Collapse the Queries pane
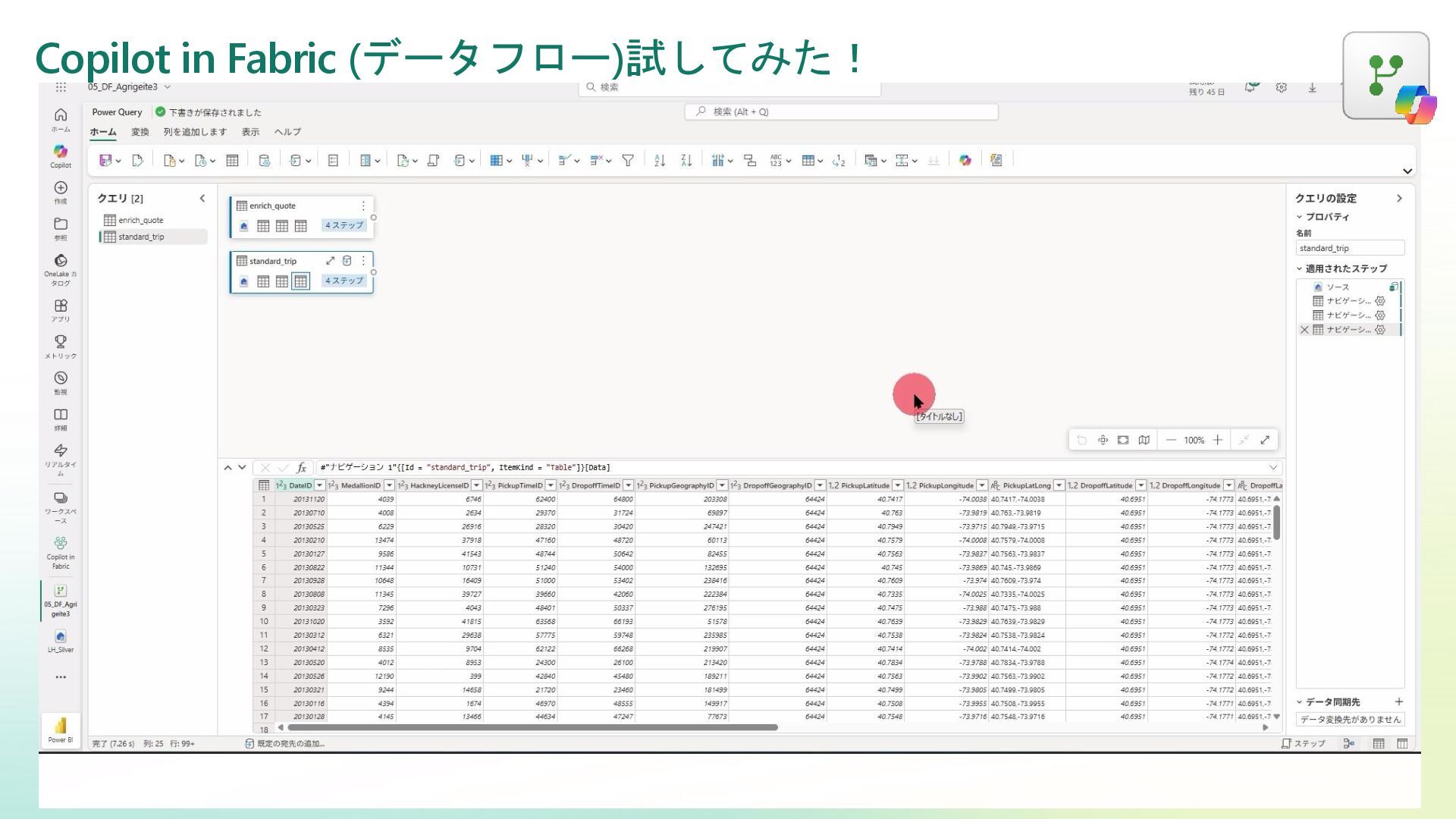 [x=202, y=198]
